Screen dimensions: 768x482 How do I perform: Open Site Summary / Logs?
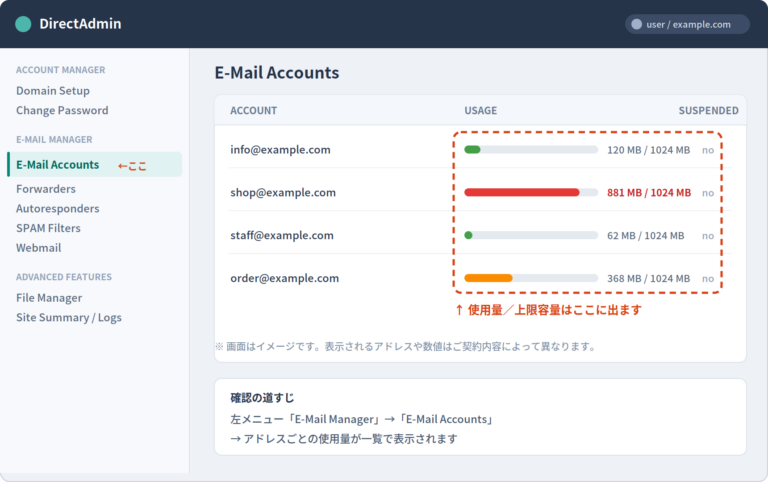tap(69, 317)
